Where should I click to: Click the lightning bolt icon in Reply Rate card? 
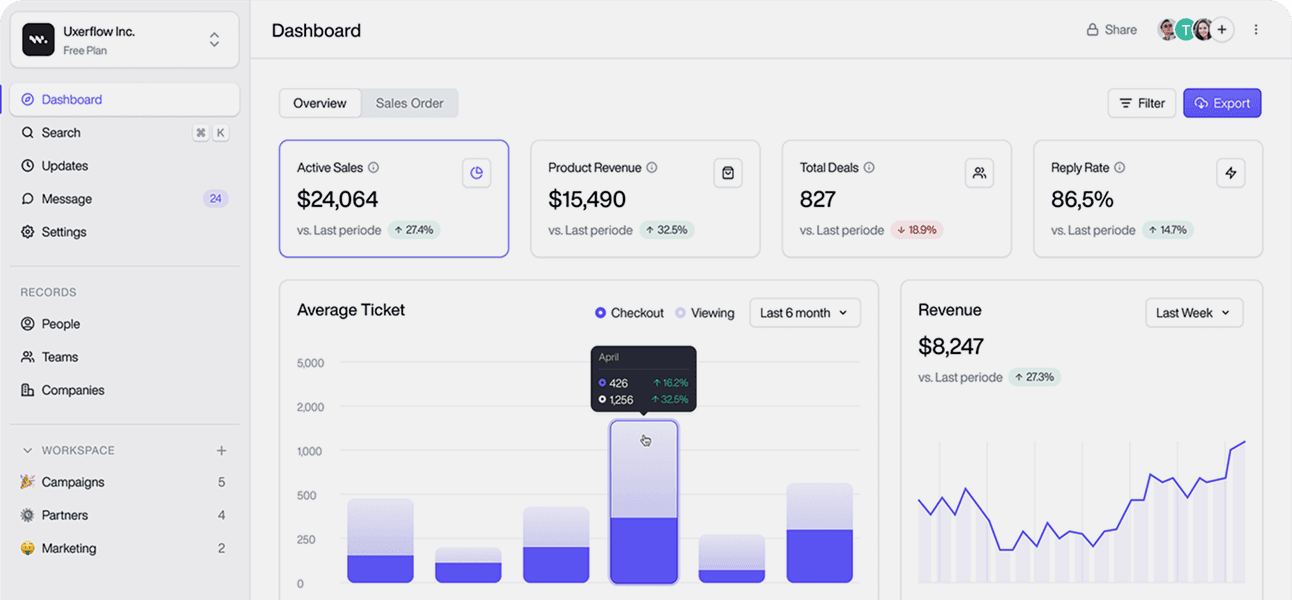[1231, 173]
